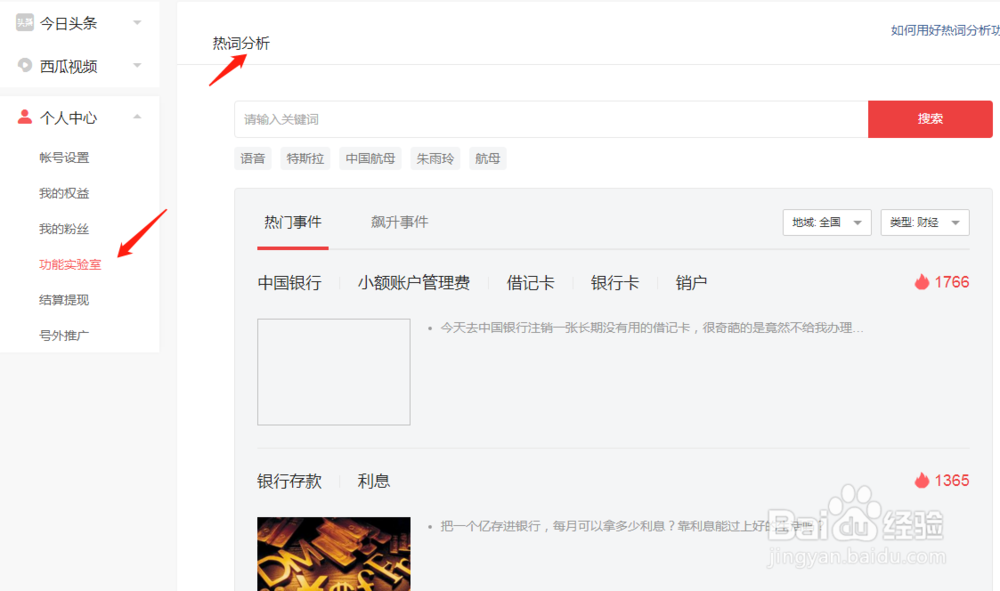
Task: Click the 个人中心 section label
Action: coord(68,118)
